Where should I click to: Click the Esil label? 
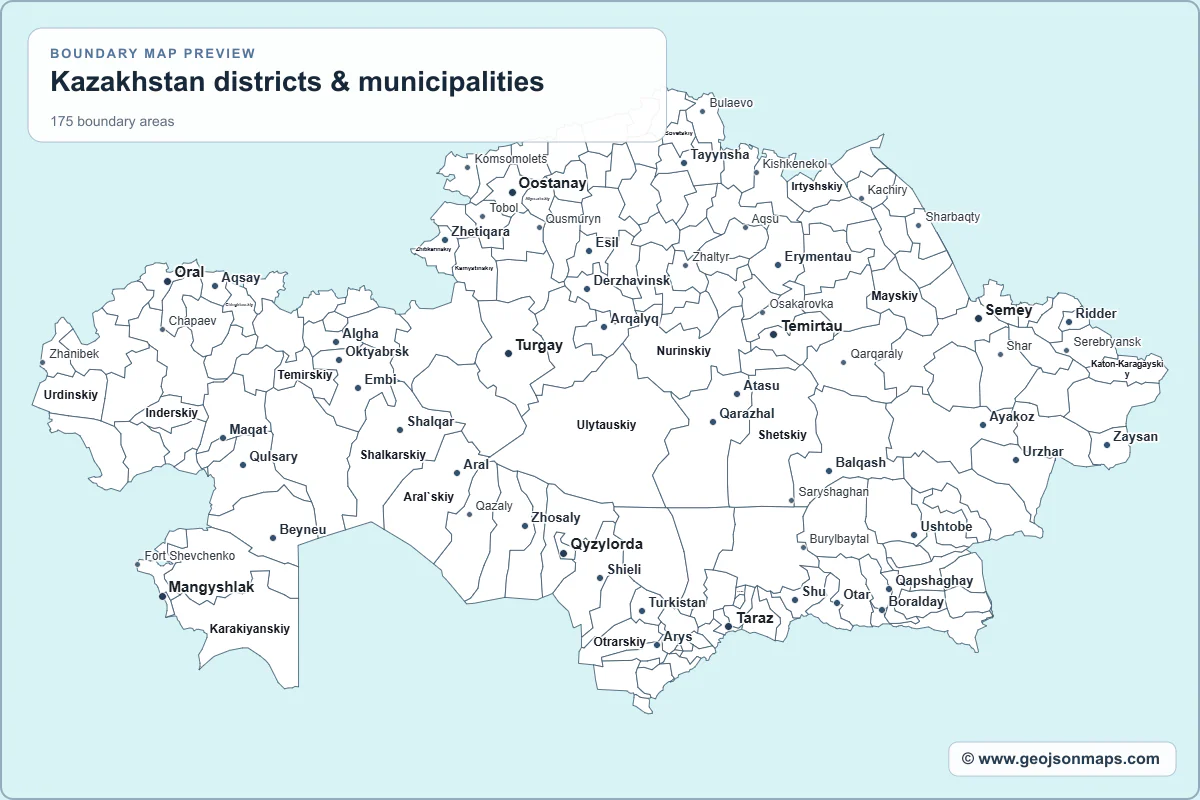pos(607,243)
